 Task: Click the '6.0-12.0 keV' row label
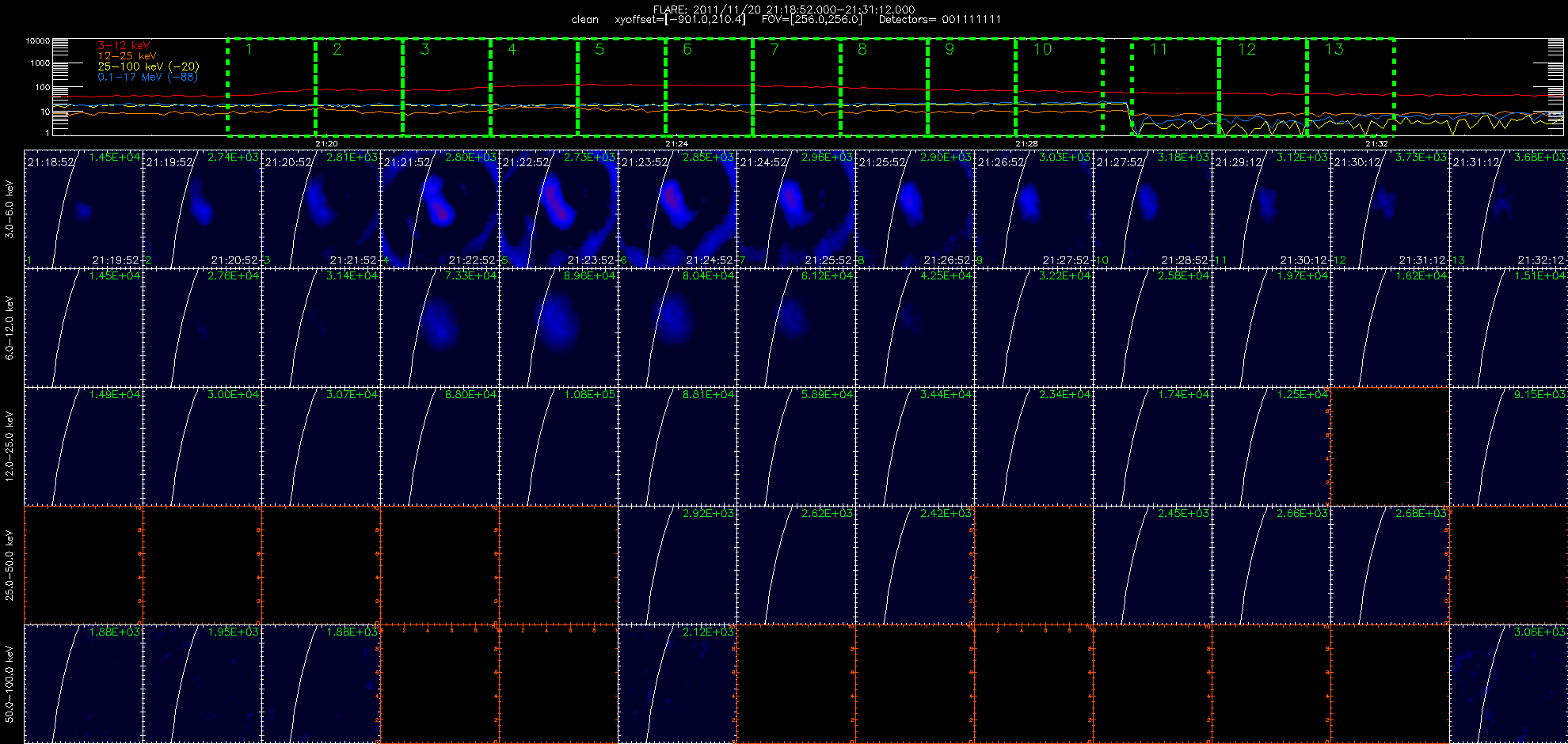[10, 328]
